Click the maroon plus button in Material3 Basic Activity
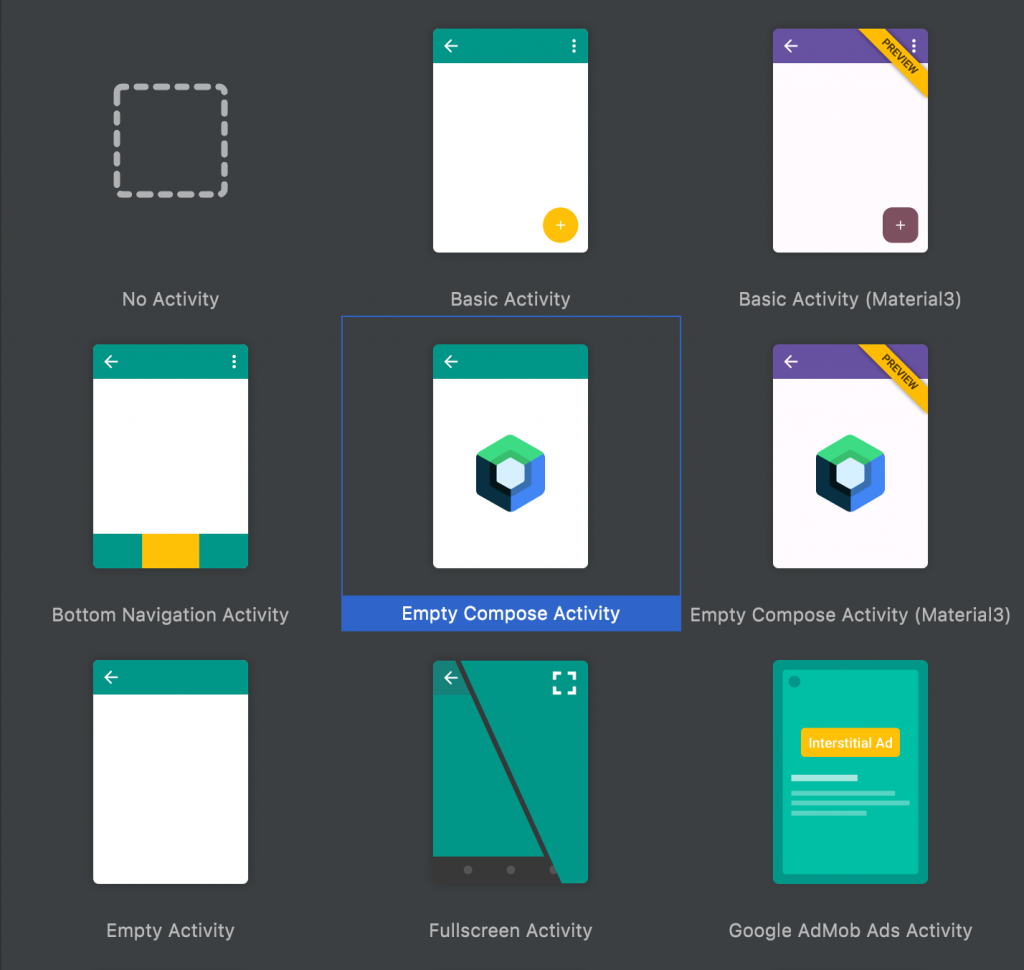 [x=900, y=225]
